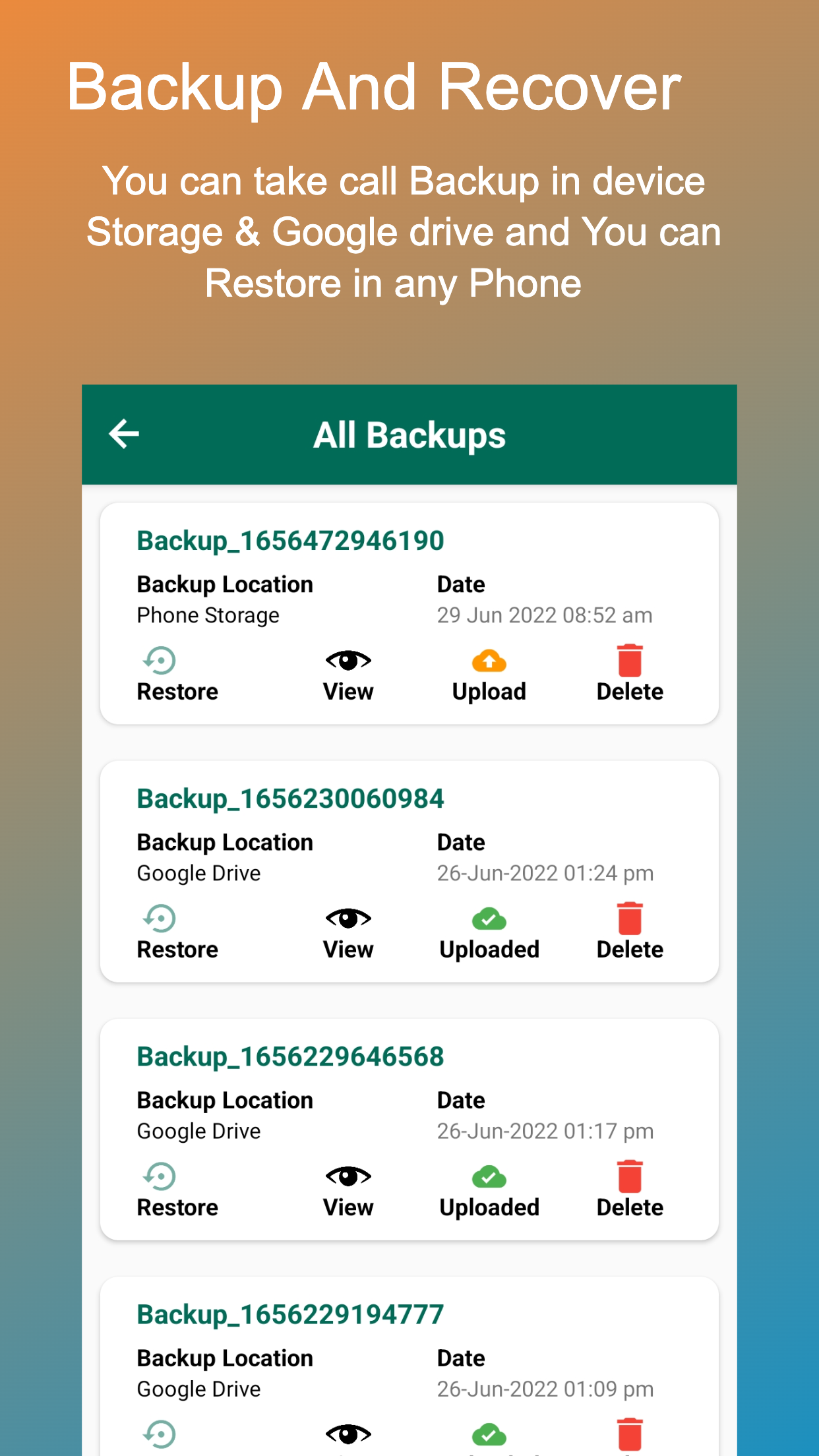The image size is (819, 1456).
Task: Tap the All Backups header title
Action: point(409,435)
